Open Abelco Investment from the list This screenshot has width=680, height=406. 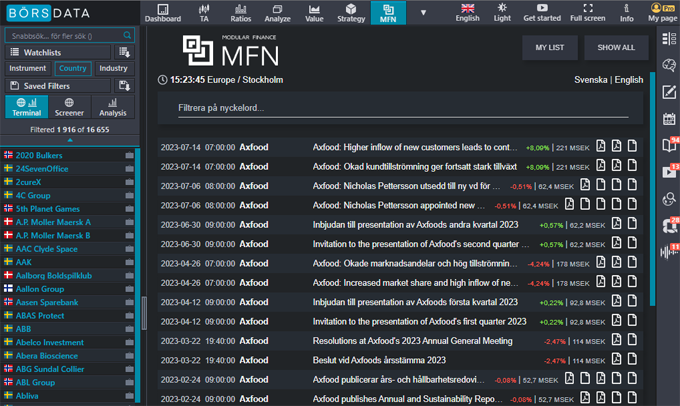tap(50, 342)
